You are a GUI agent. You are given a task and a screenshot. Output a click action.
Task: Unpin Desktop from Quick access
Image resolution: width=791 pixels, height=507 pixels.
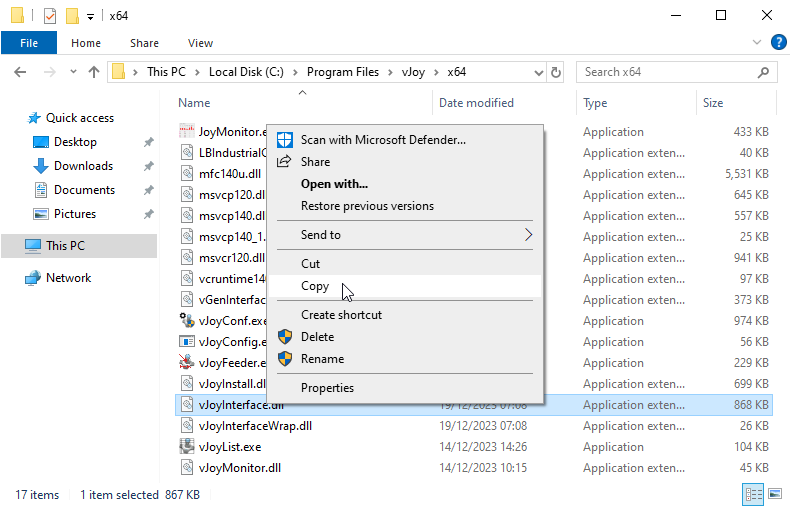[148, 142]
